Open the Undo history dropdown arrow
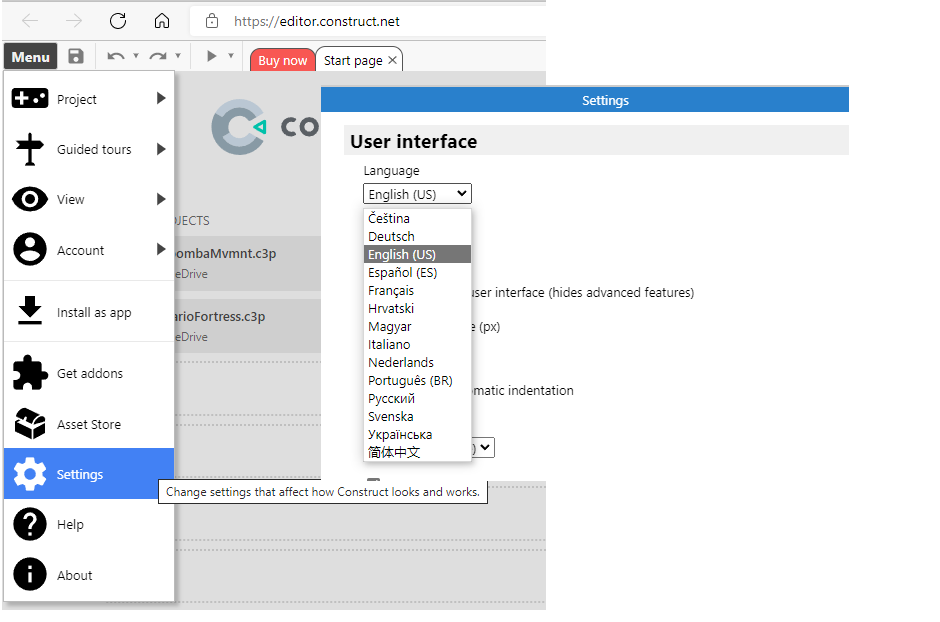The width and height of the screenshot is (940, 622). [136, 56]
